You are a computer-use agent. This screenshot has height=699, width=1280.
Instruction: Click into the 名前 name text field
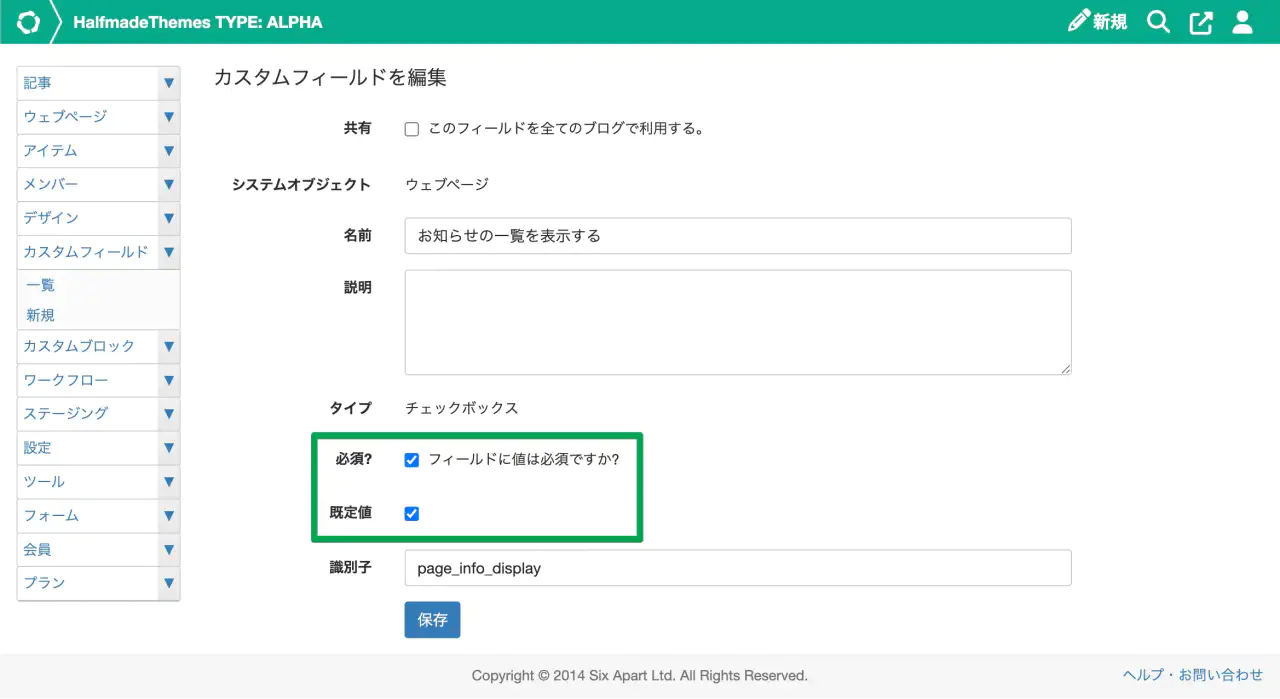737,236
